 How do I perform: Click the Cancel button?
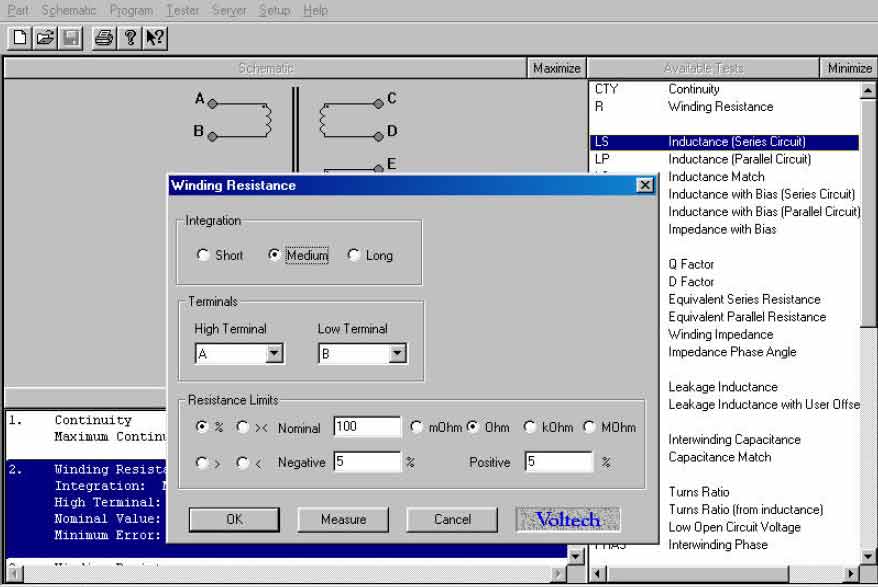pos(452,519)
